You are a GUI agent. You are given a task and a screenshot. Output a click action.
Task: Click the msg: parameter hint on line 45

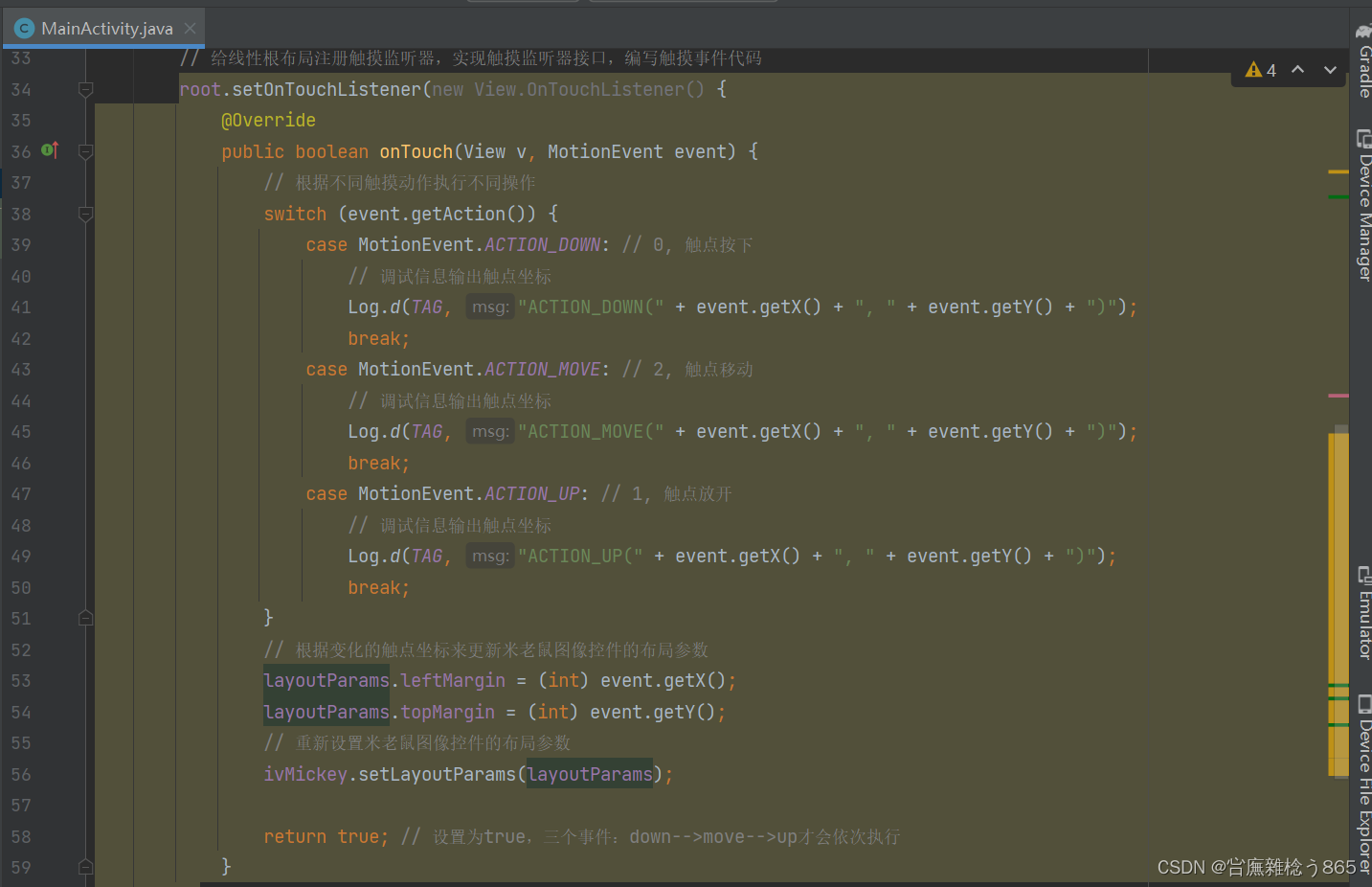pos(490,432)
